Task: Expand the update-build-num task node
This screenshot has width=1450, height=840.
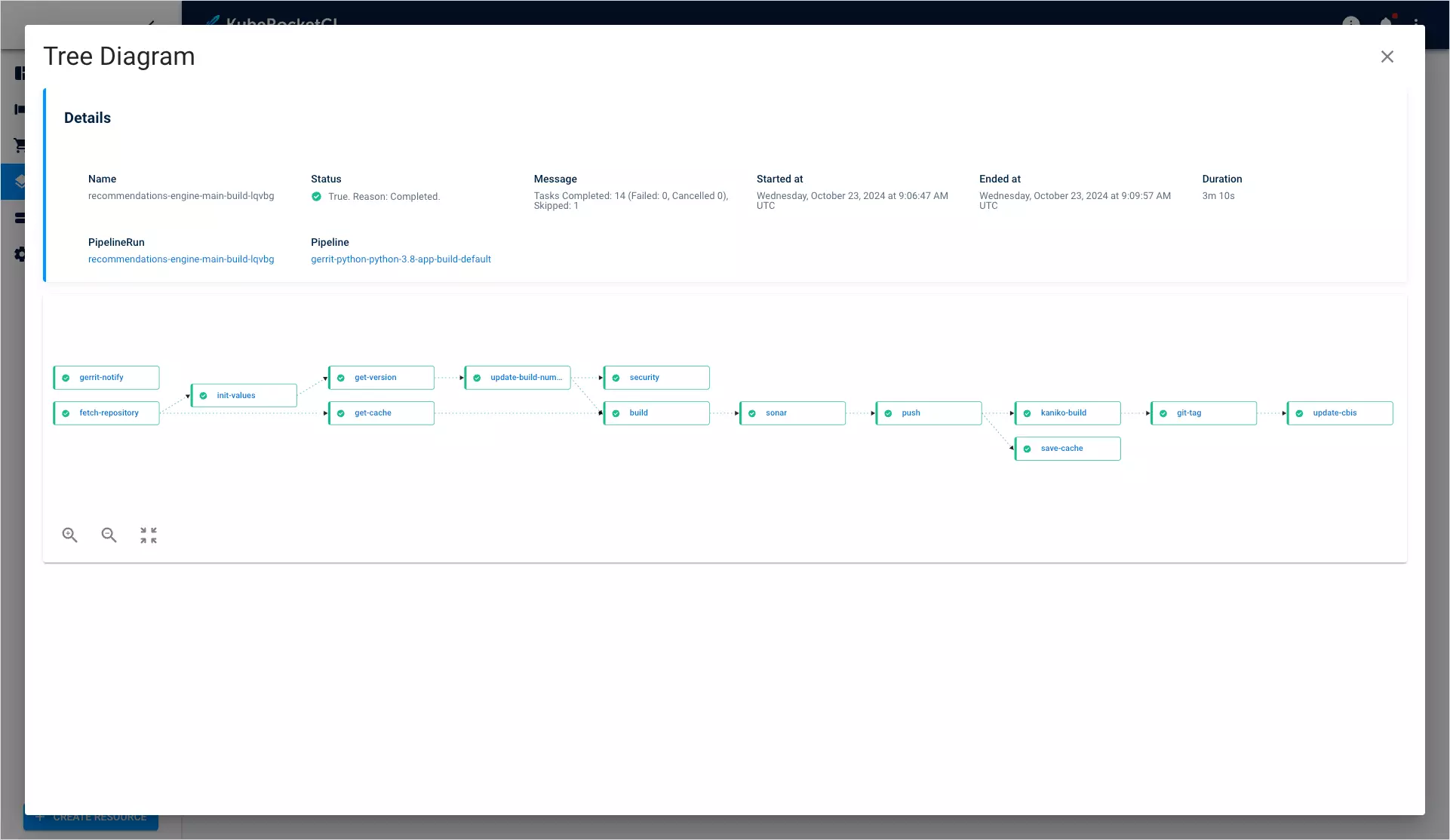Action: coord(525,377)
